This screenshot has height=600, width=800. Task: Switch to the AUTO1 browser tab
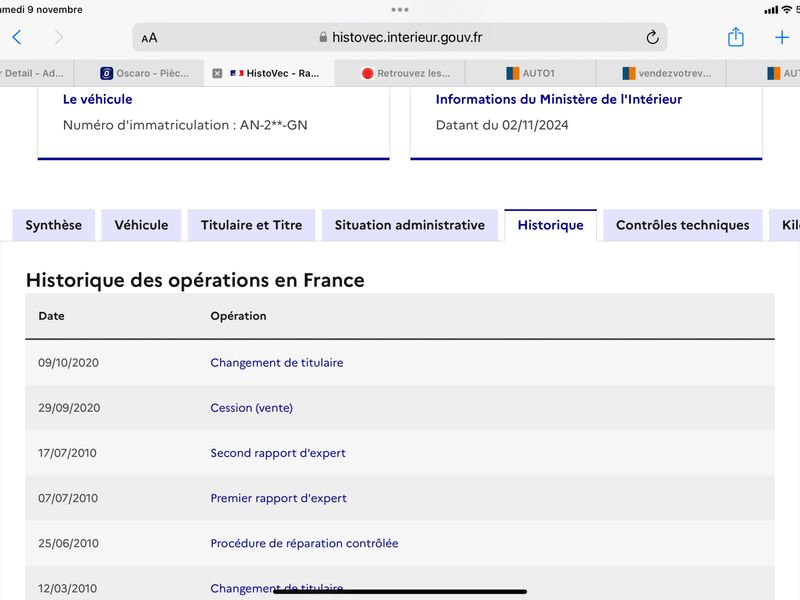pos(531,73)
